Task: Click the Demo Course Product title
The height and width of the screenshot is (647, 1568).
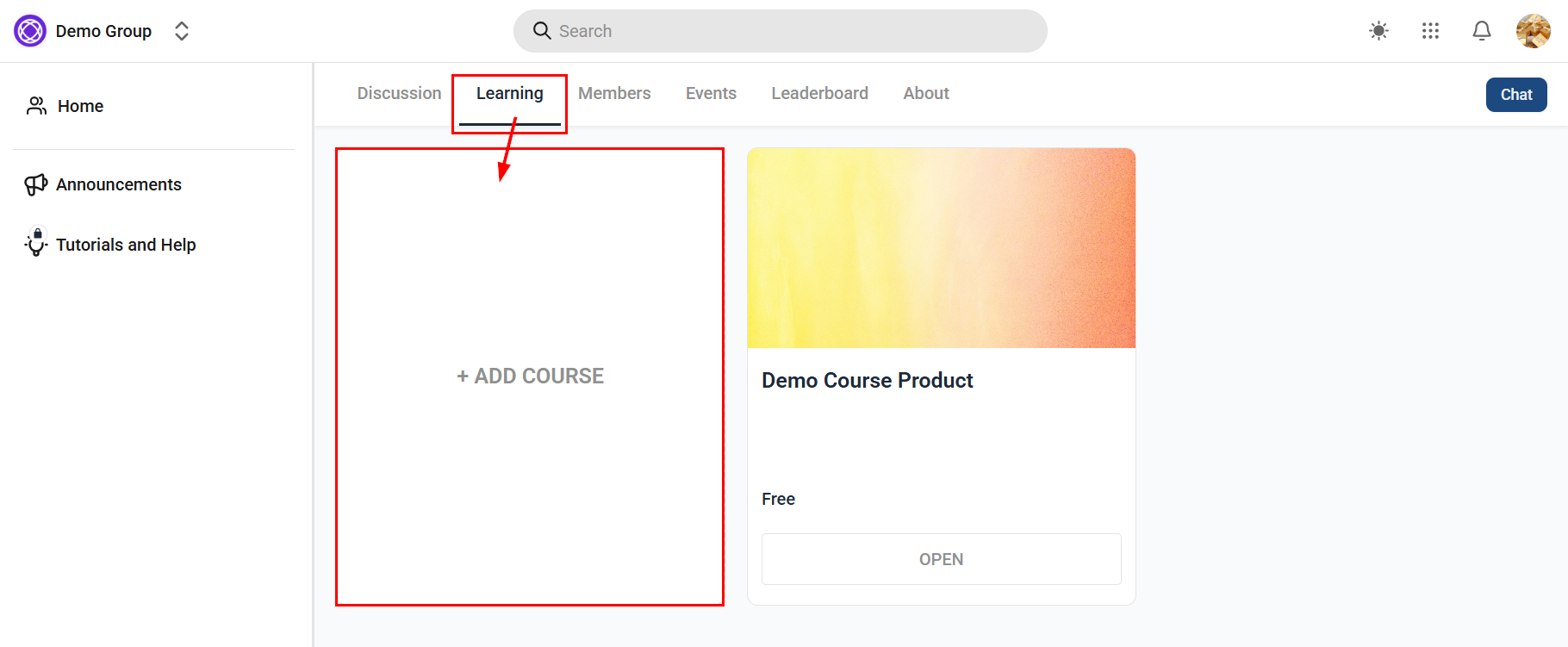Action: [x=868, y=380]
